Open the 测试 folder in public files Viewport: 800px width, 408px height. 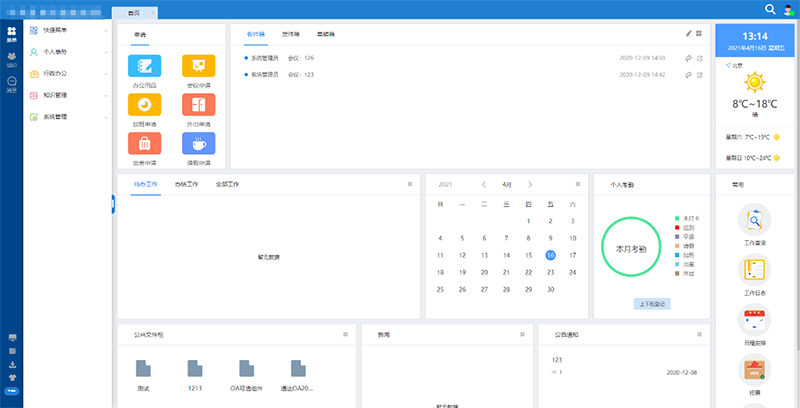pos(143,369)
